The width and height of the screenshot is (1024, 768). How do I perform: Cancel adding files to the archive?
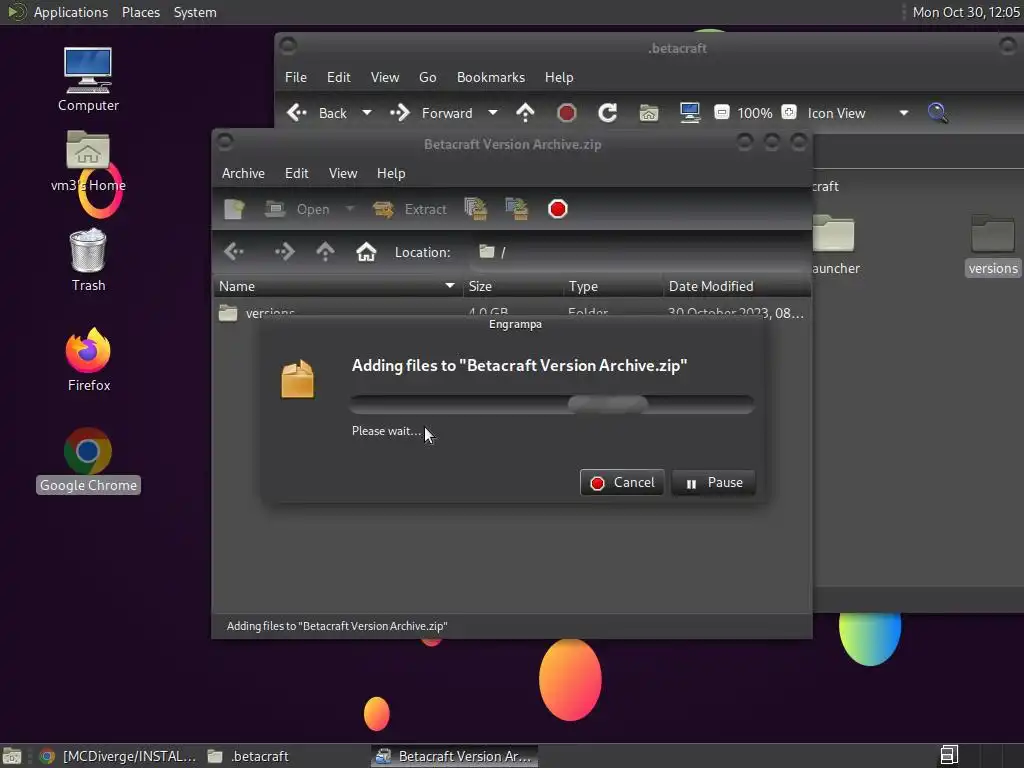point(622,483)
